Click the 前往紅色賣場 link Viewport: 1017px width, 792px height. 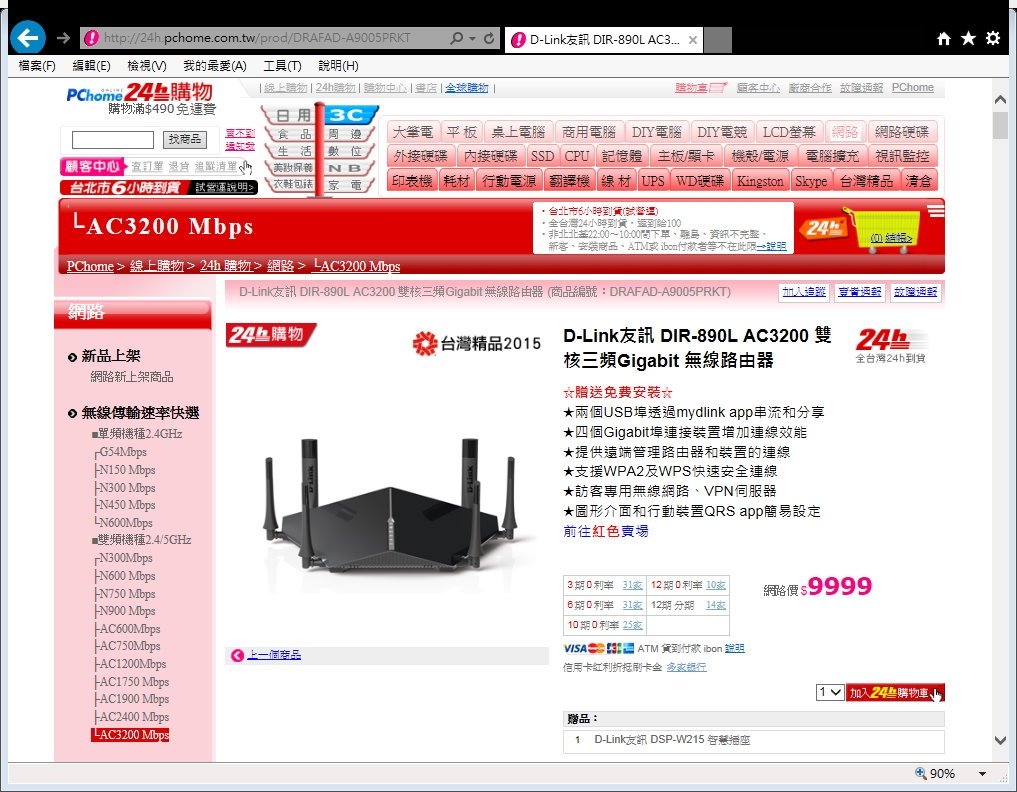(x=606, y=531)
